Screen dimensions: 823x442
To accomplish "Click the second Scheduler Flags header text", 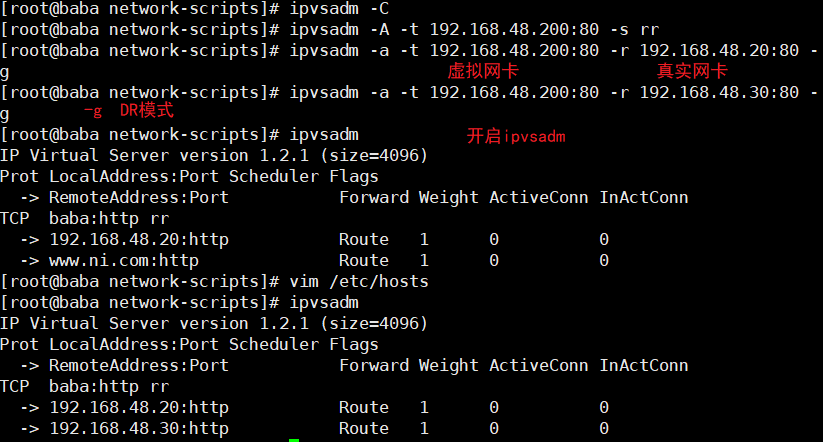I will pos(303,344).
